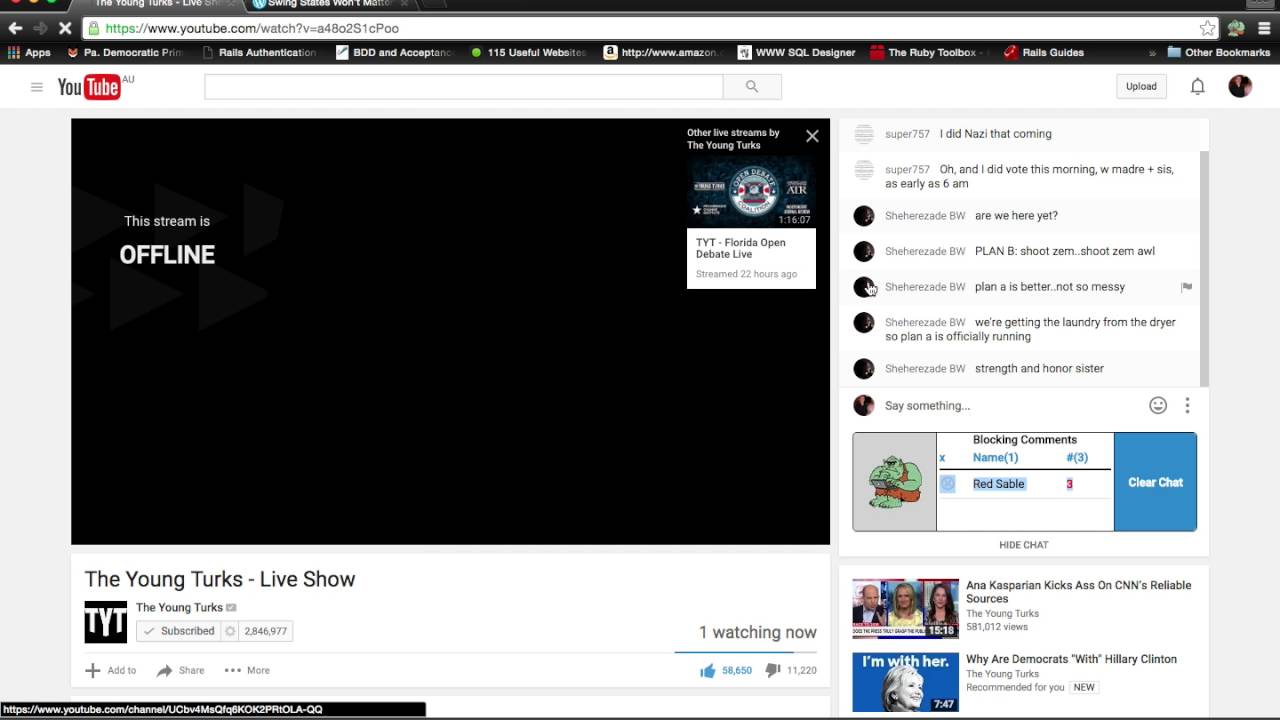Open Pa. Democratic Primary bookmark

[x=126, y=52]
